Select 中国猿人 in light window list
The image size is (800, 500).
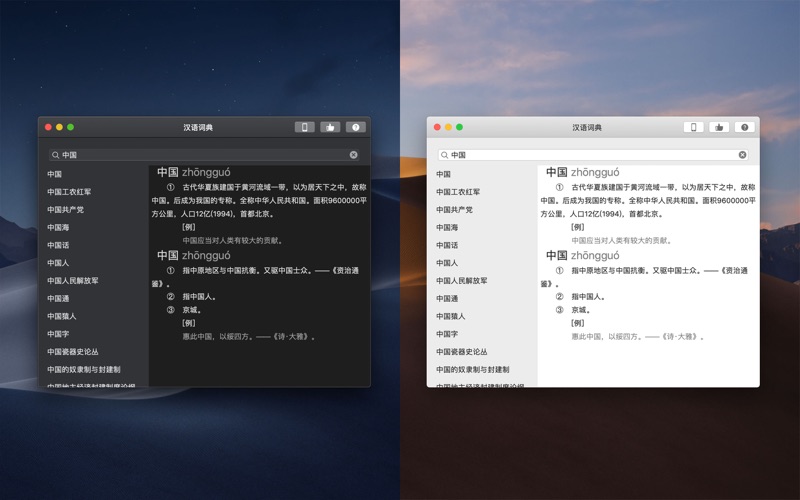451,316
